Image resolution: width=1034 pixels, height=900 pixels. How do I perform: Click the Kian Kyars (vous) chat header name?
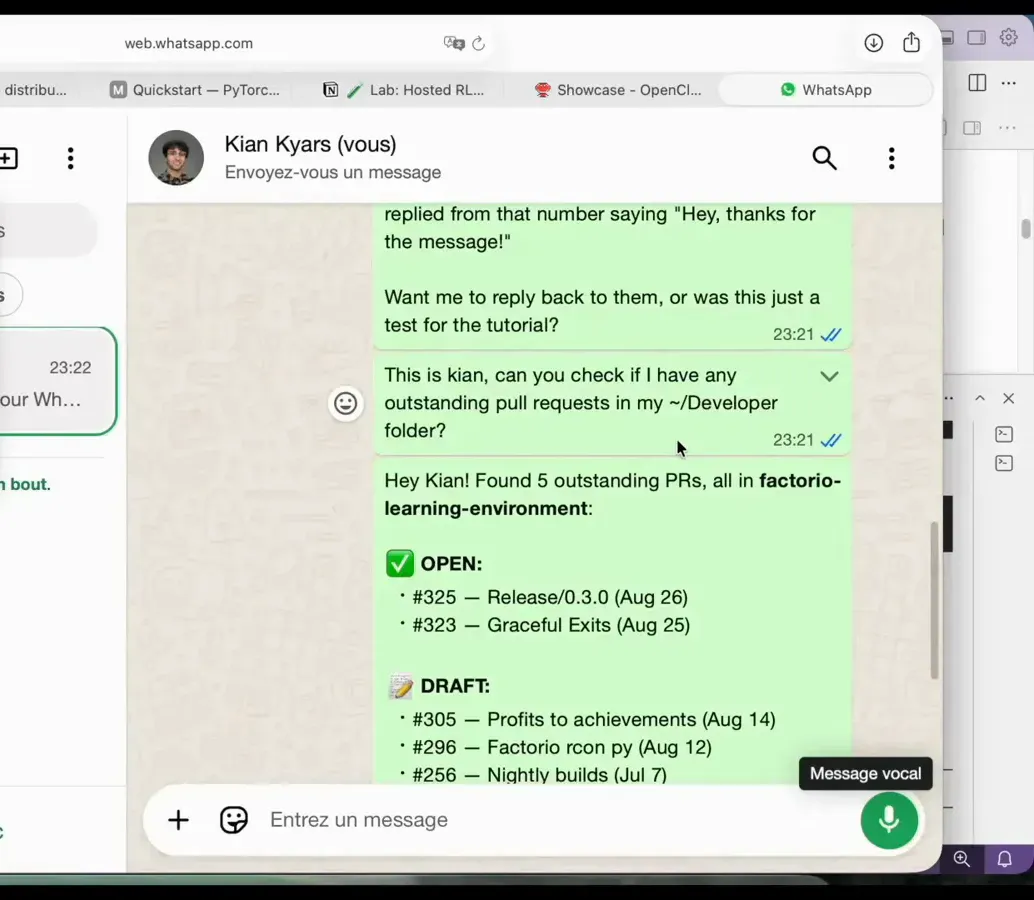click(x=310, y=144)
